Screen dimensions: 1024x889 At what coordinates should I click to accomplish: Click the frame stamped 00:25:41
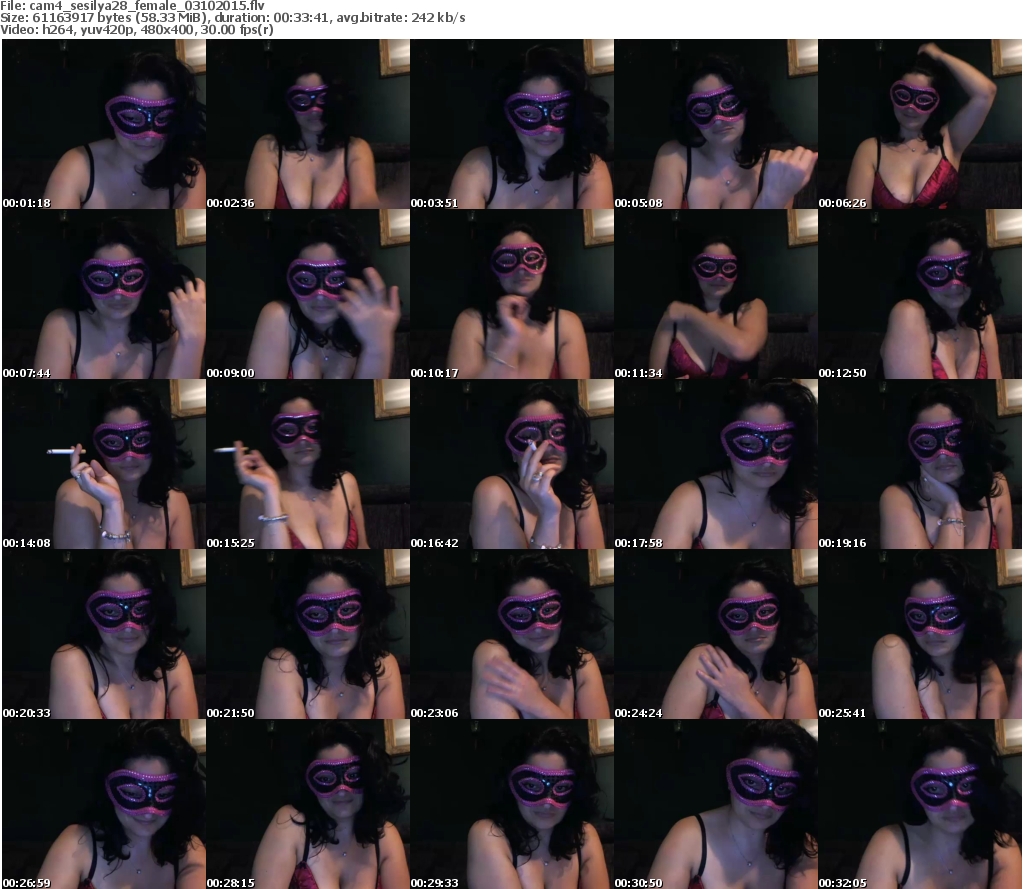coord(920,634)
